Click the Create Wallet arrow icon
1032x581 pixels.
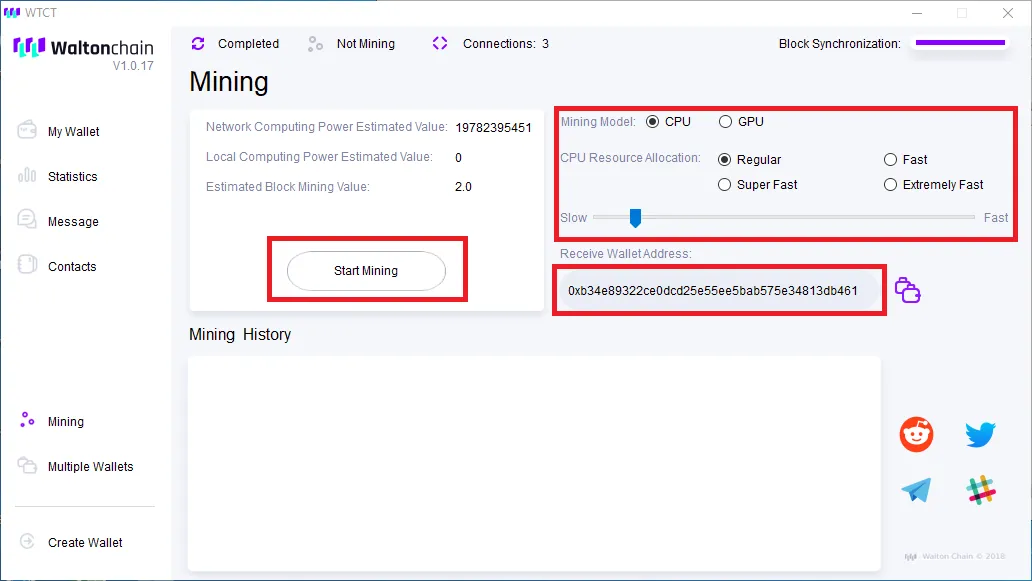tap(27, 542)
